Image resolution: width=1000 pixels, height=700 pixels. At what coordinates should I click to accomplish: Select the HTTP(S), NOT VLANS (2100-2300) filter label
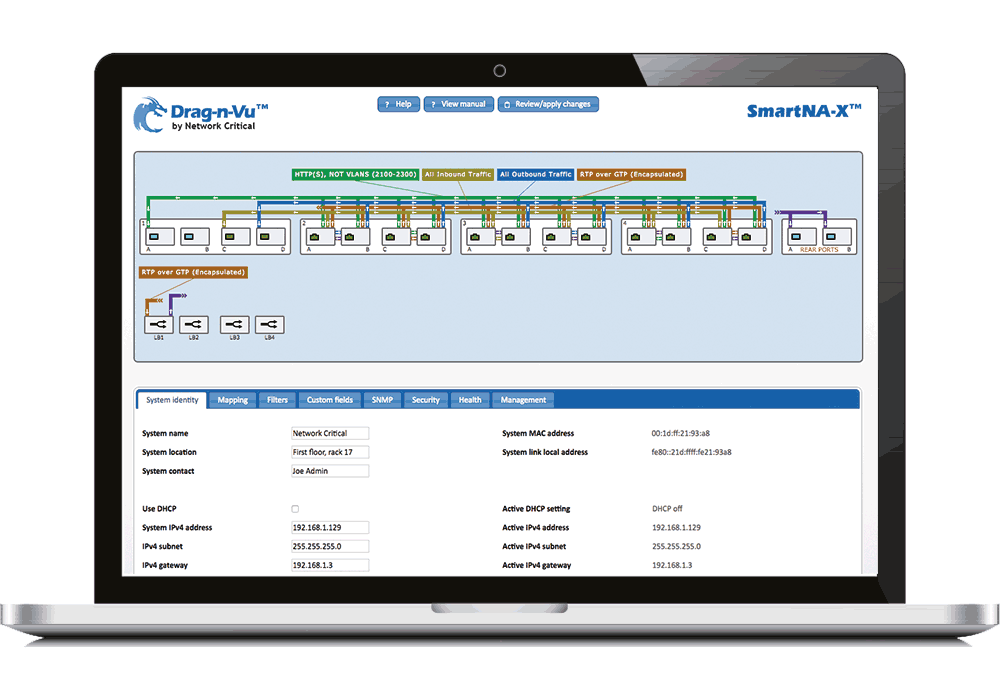pyautogui.click(x=355, y=174)
